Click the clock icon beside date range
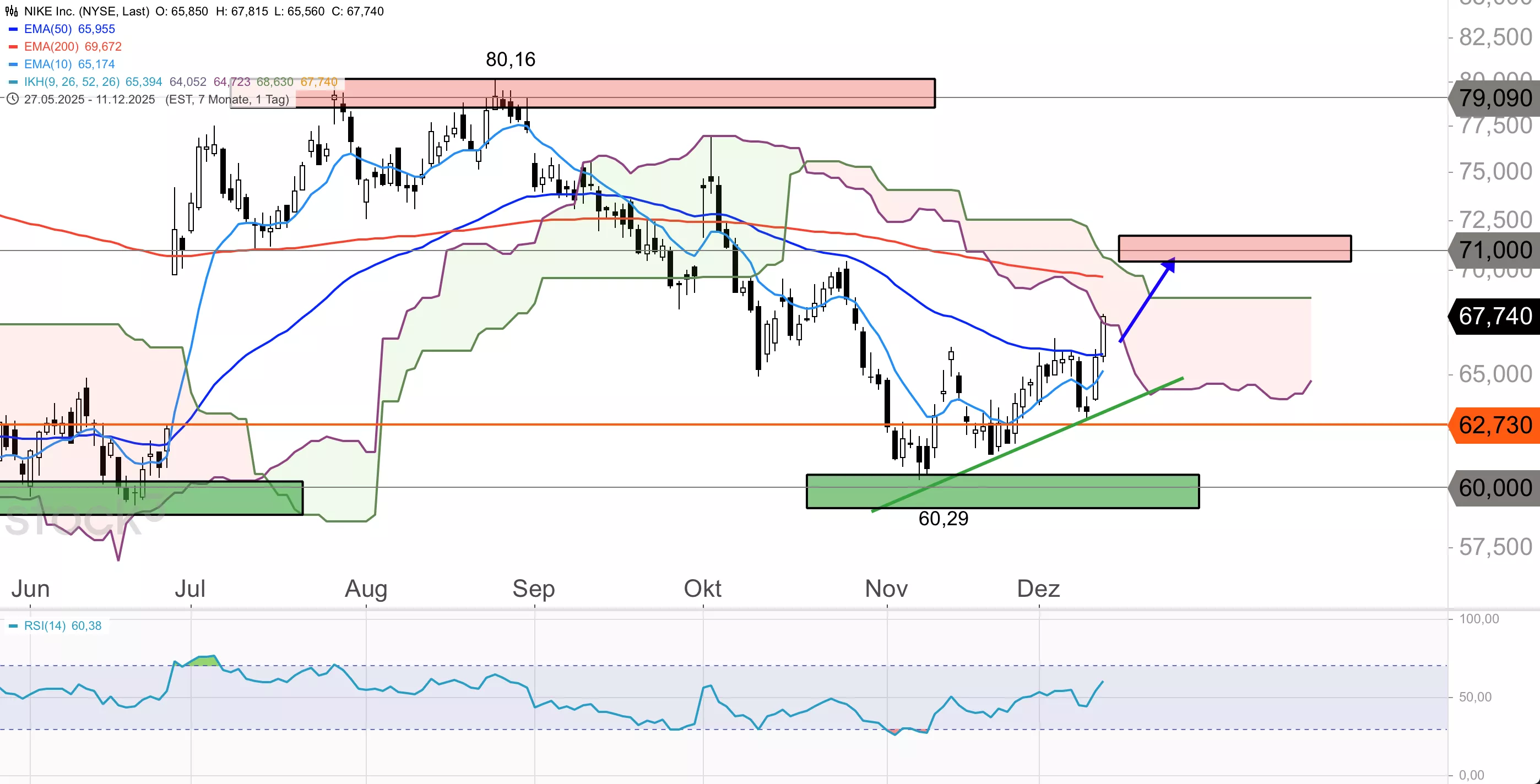 (x=12, y=99)
